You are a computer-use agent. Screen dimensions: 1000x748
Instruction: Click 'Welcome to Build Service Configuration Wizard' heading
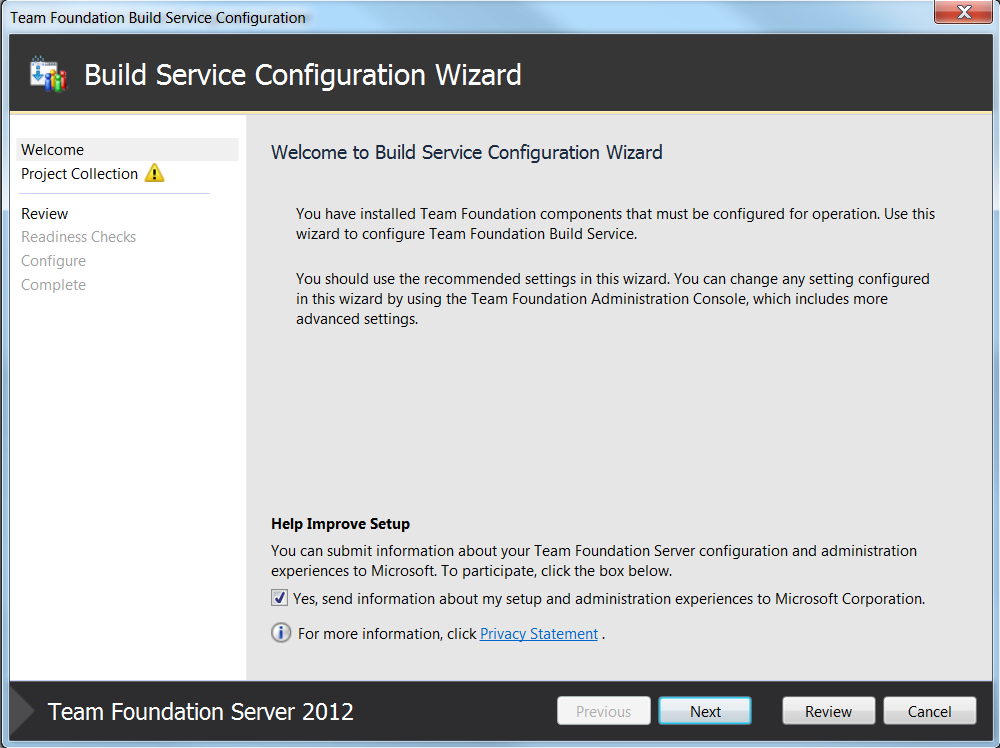pos(466,152)
